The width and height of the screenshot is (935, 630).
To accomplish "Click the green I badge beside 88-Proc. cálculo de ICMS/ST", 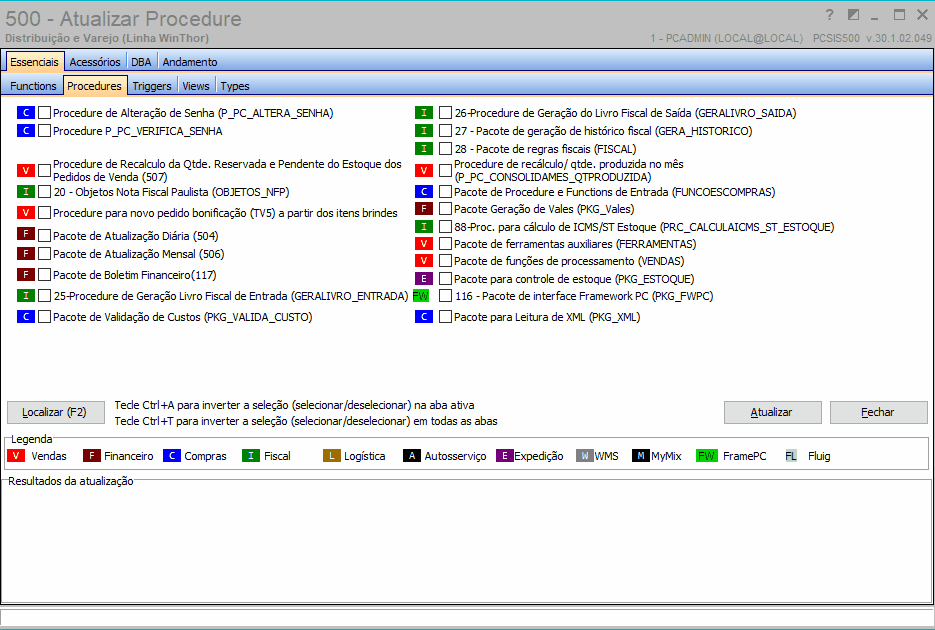I will (423, 226).
